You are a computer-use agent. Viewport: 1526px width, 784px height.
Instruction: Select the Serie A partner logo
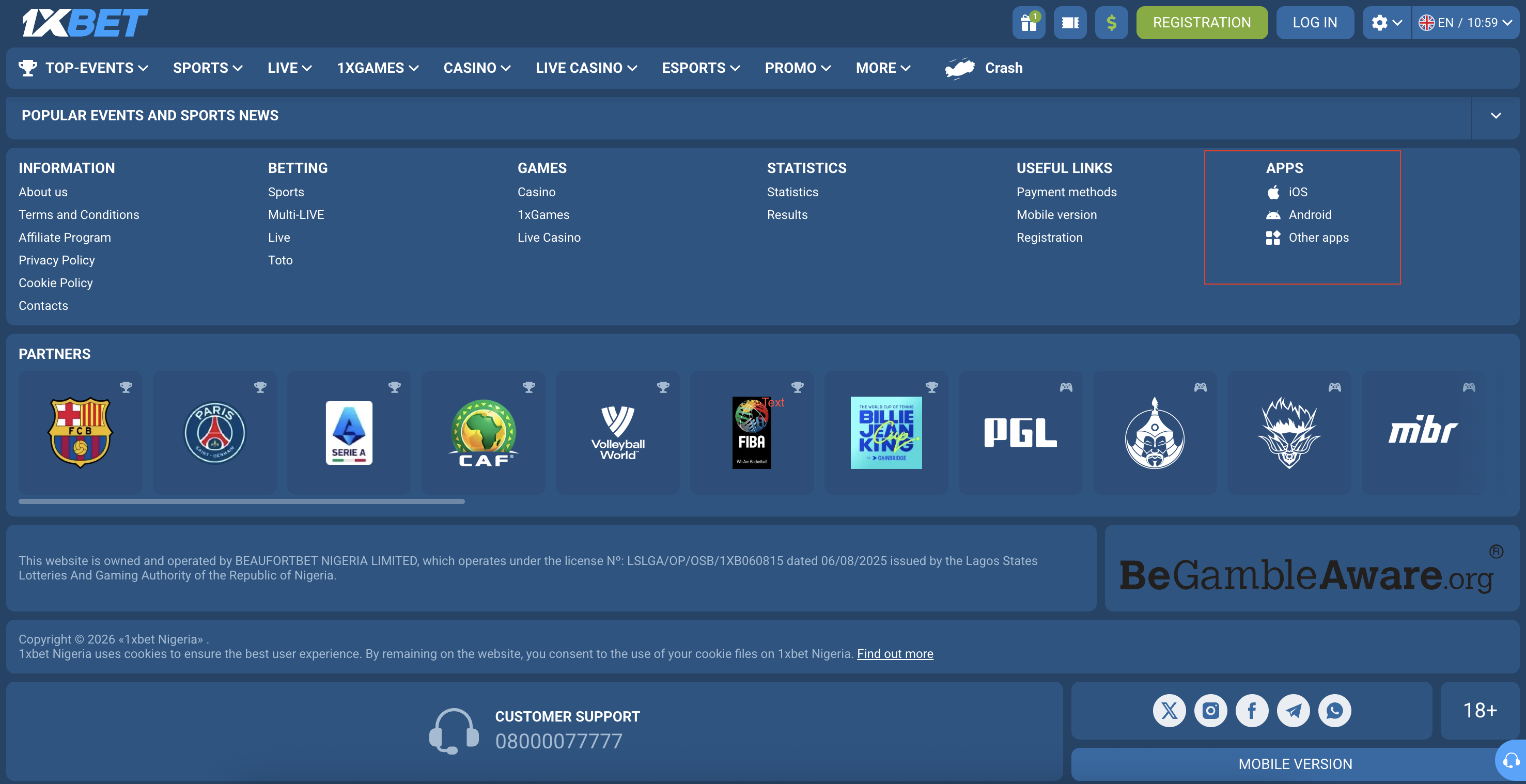[x=349, y=432]
